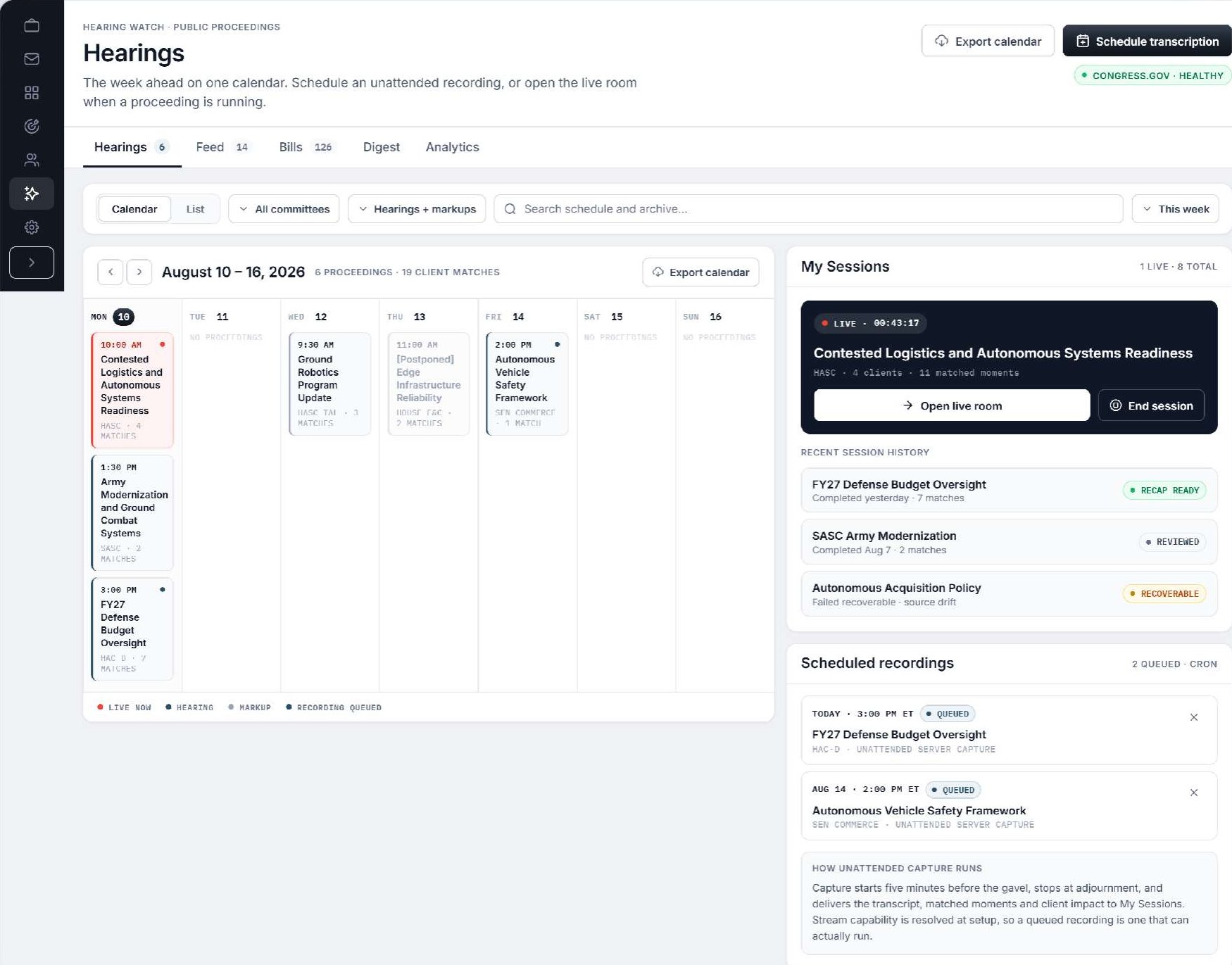Click the Congress.gov Healthy status badge
Image resolution: width=1232 pixels, height=965 pixels.
pos(1152,75)
